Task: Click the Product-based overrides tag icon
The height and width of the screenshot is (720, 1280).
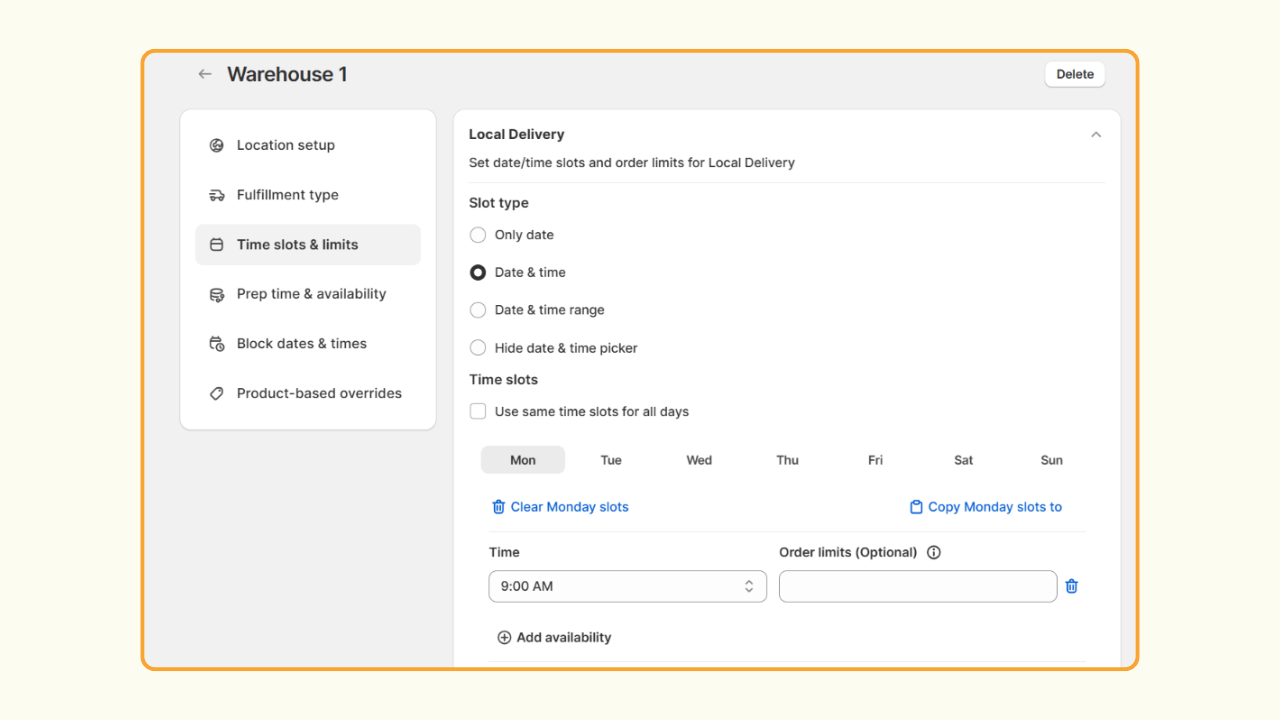Action: pos(216,394)
